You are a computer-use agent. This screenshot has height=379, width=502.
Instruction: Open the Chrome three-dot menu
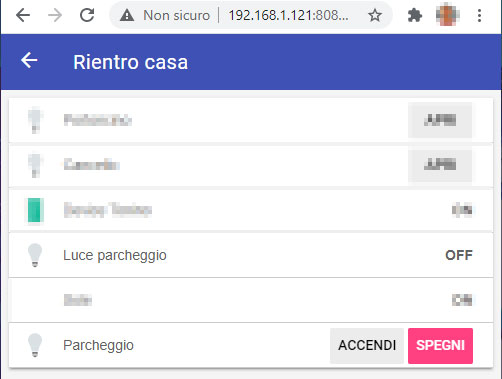479,15
